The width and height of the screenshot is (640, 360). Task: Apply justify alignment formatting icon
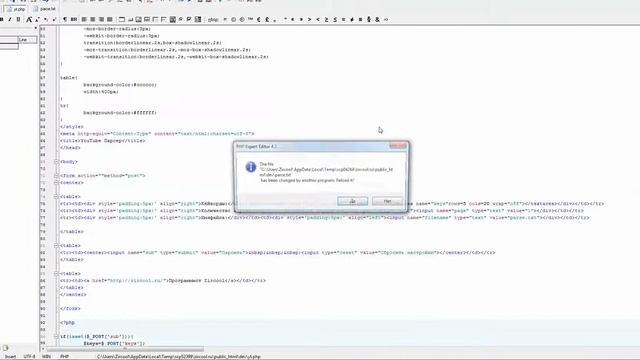110,19
